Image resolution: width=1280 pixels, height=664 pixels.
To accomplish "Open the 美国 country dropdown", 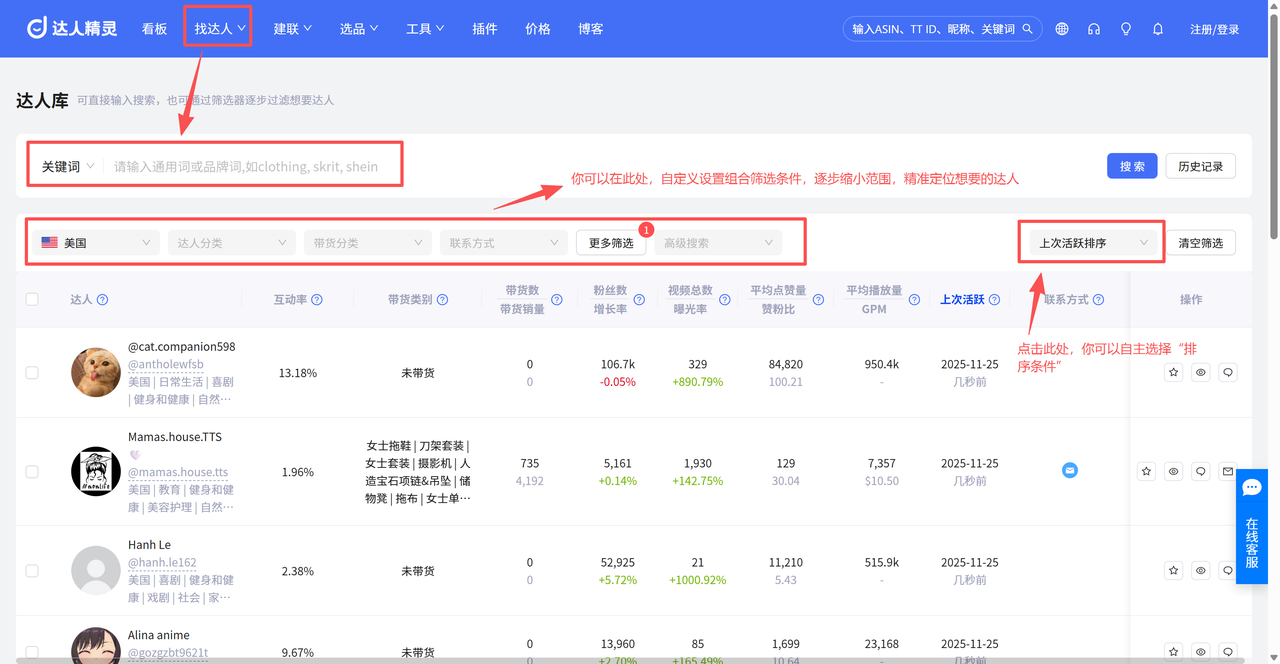I will click(95, 243).
